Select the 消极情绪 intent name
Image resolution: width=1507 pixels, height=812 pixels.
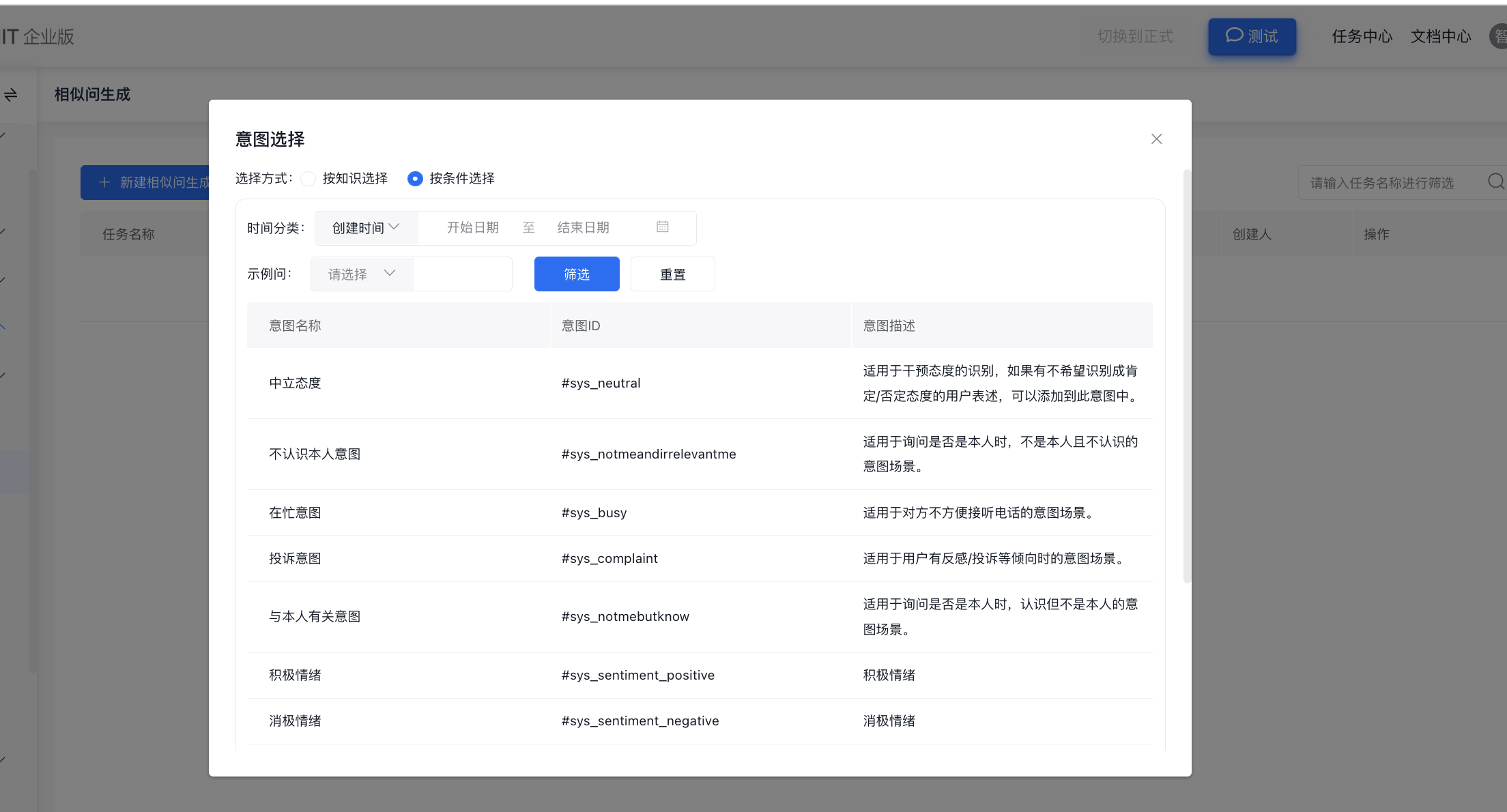pos(295,721)
